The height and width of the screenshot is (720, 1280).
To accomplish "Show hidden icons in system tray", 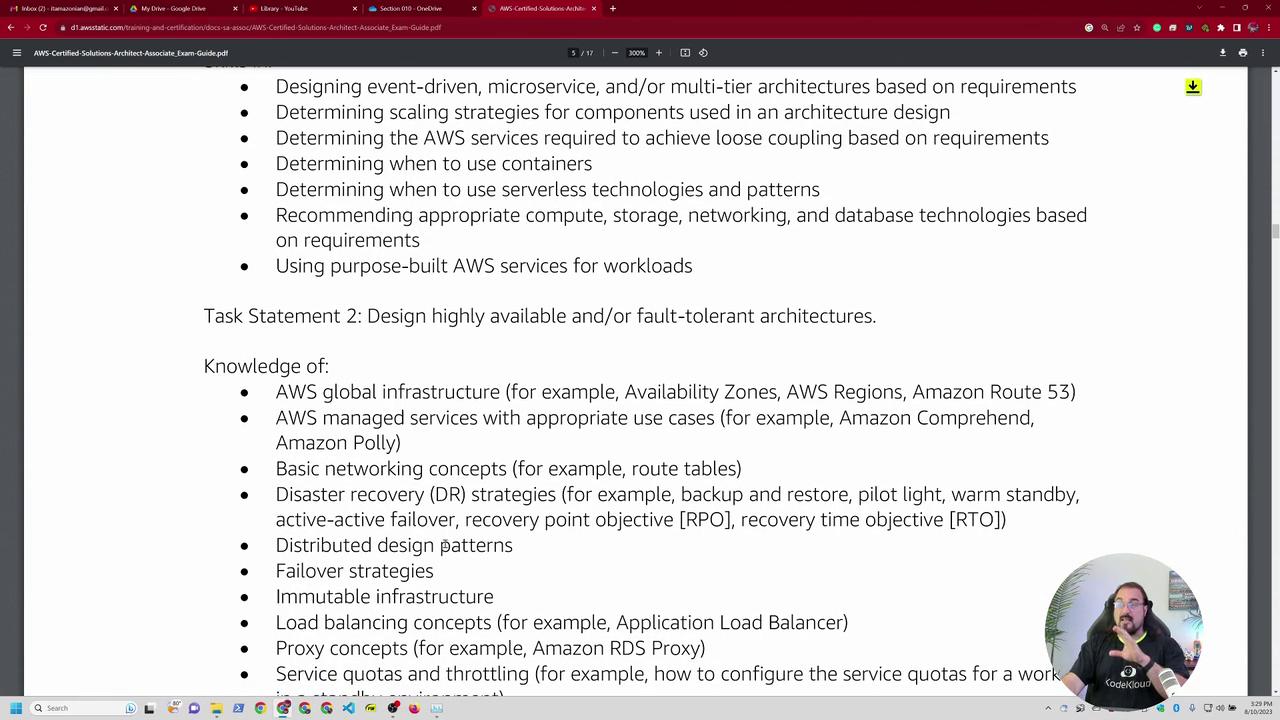I will click(x=1048, y=708).
